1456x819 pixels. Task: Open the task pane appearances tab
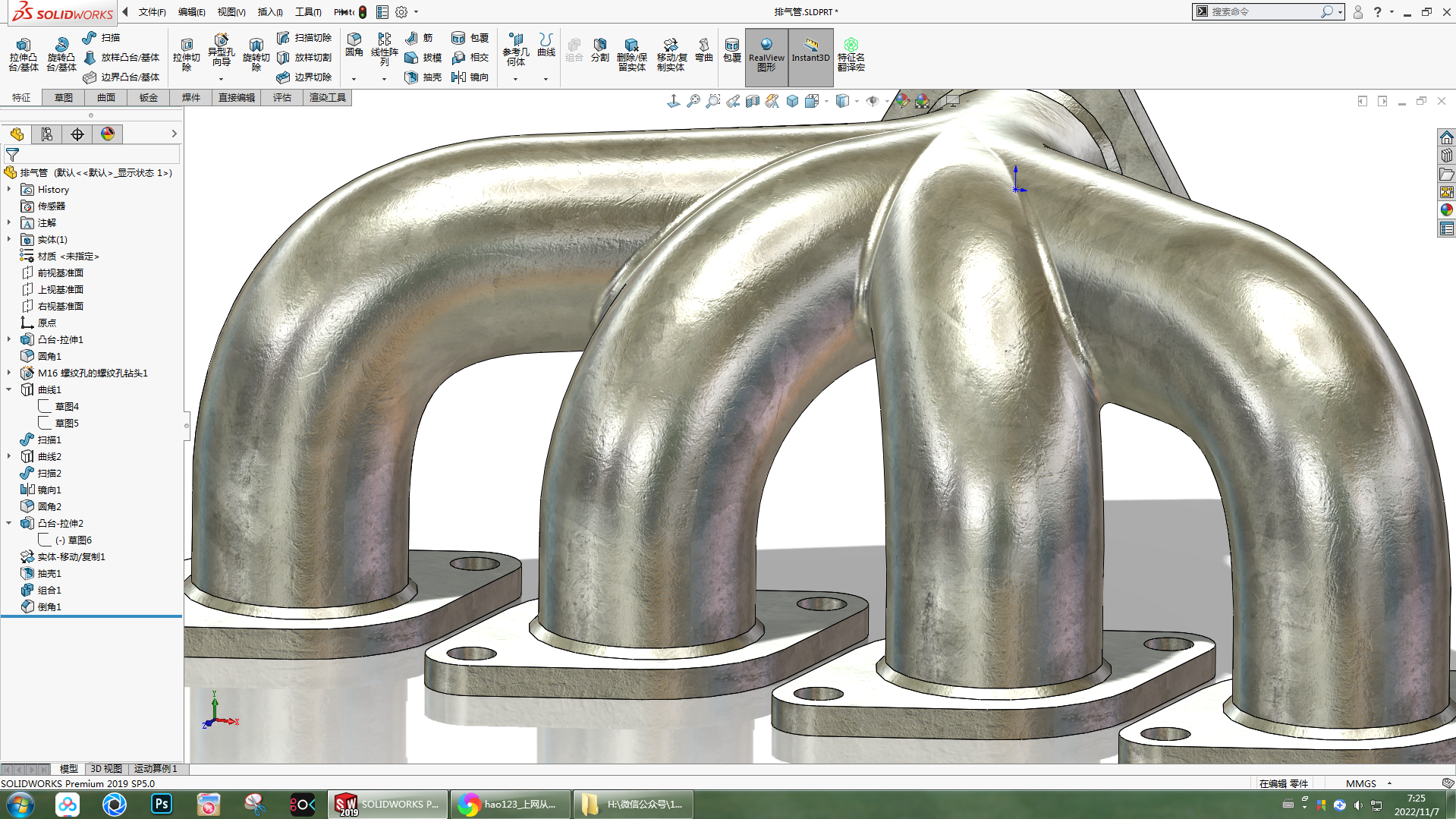click(1447, 209)
